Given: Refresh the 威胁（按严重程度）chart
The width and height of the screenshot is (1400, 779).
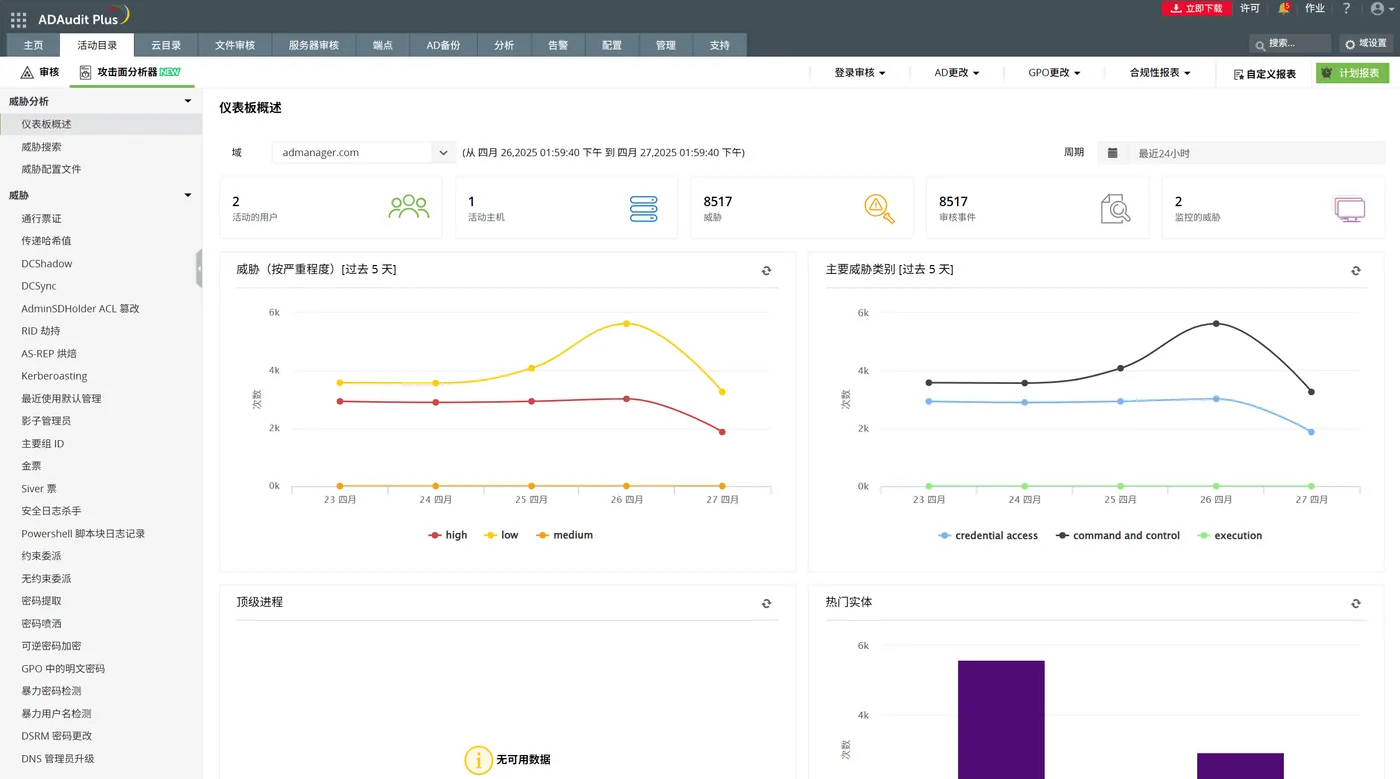Looking at the screenshot, I should [x=767, y=270].
